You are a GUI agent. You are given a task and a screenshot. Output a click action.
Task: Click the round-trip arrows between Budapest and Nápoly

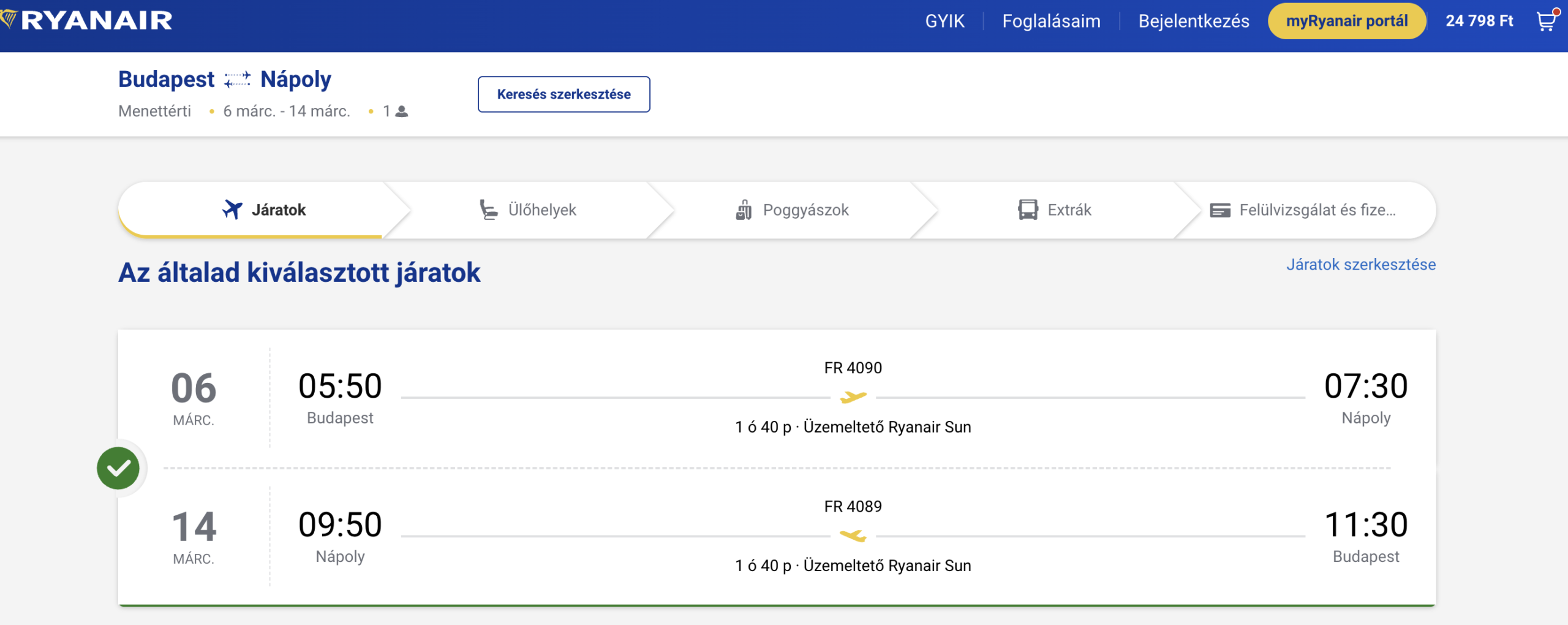coord(237,80)
